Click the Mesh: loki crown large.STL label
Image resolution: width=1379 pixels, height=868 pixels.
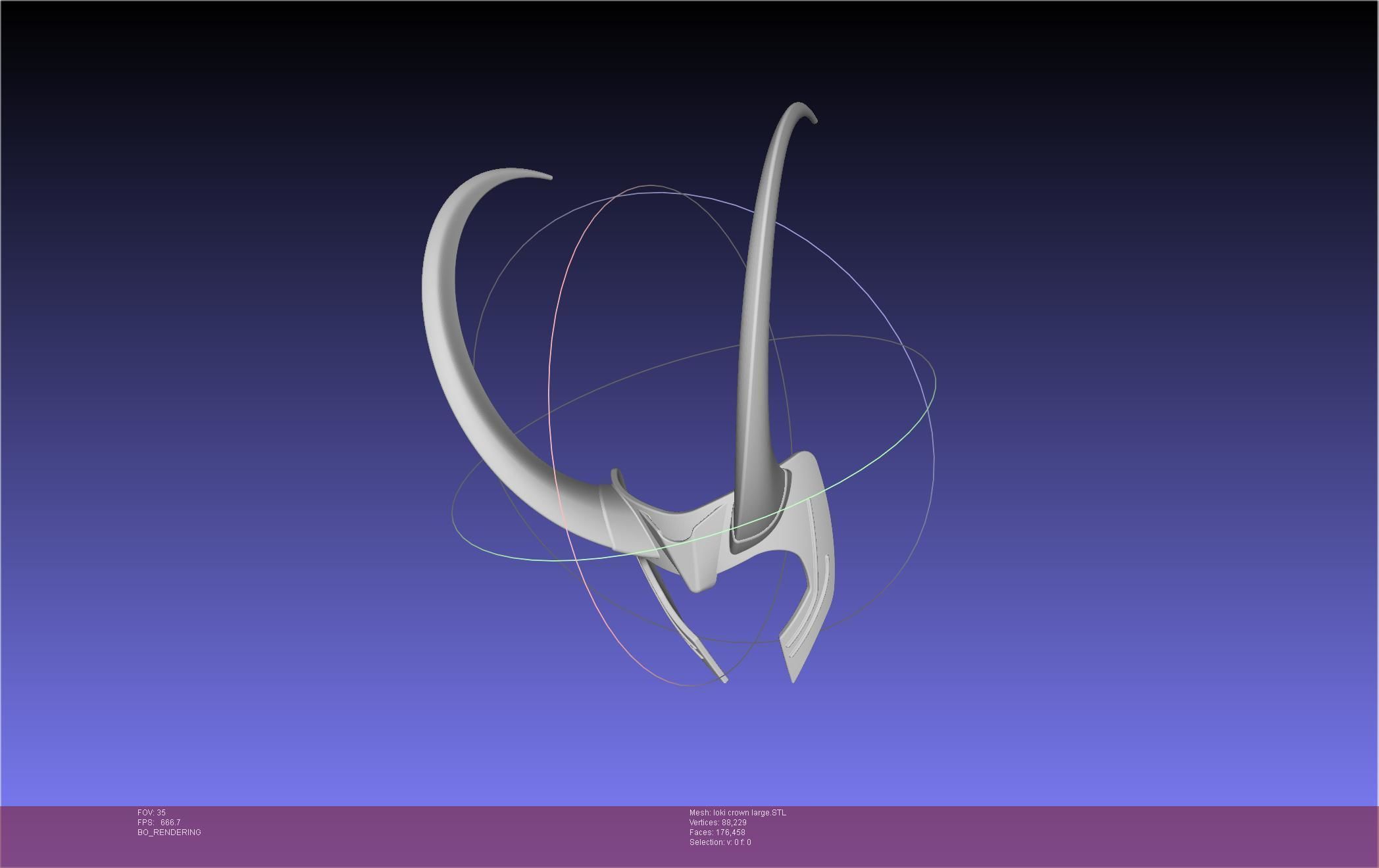[x=738, y=813]
